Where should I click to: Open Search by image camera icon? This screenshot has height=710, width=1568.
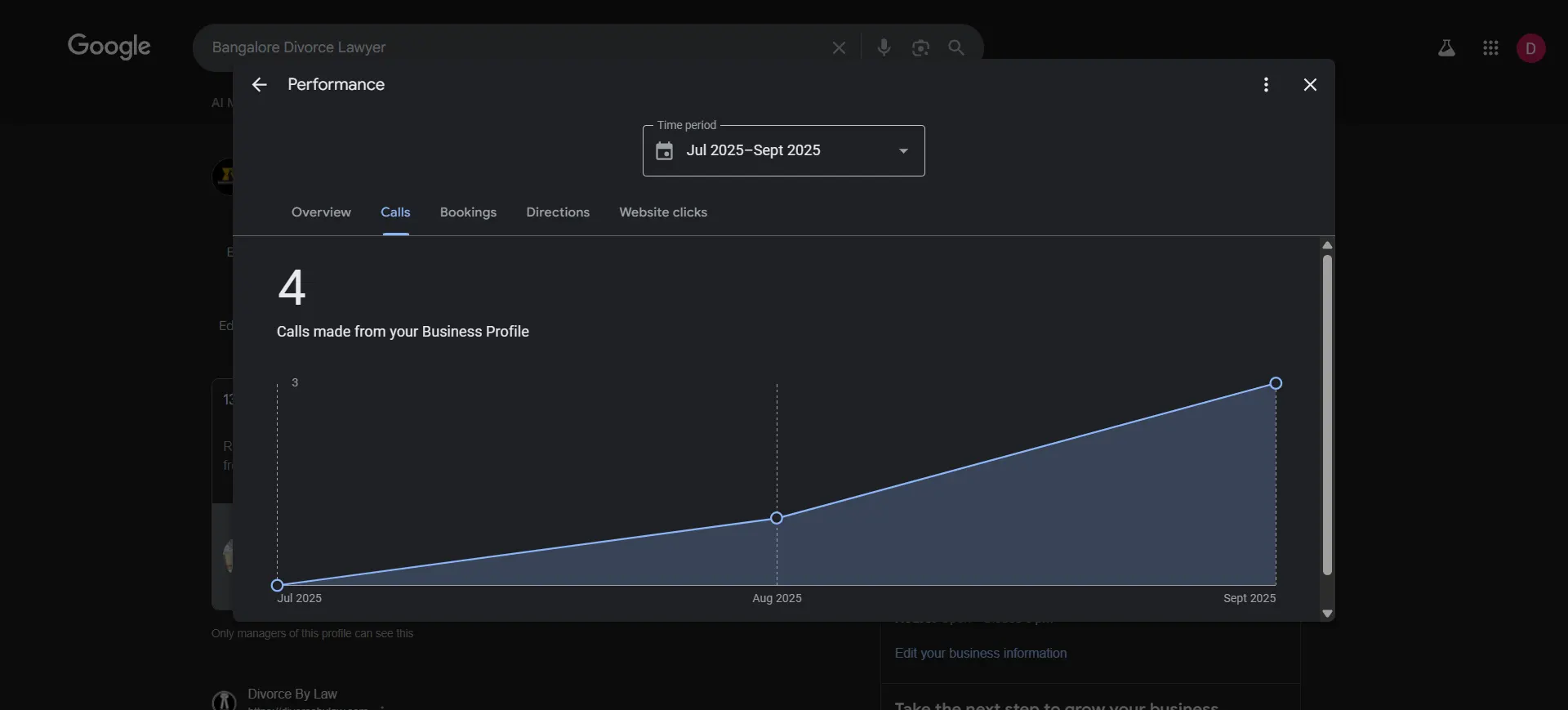(920, 48)
